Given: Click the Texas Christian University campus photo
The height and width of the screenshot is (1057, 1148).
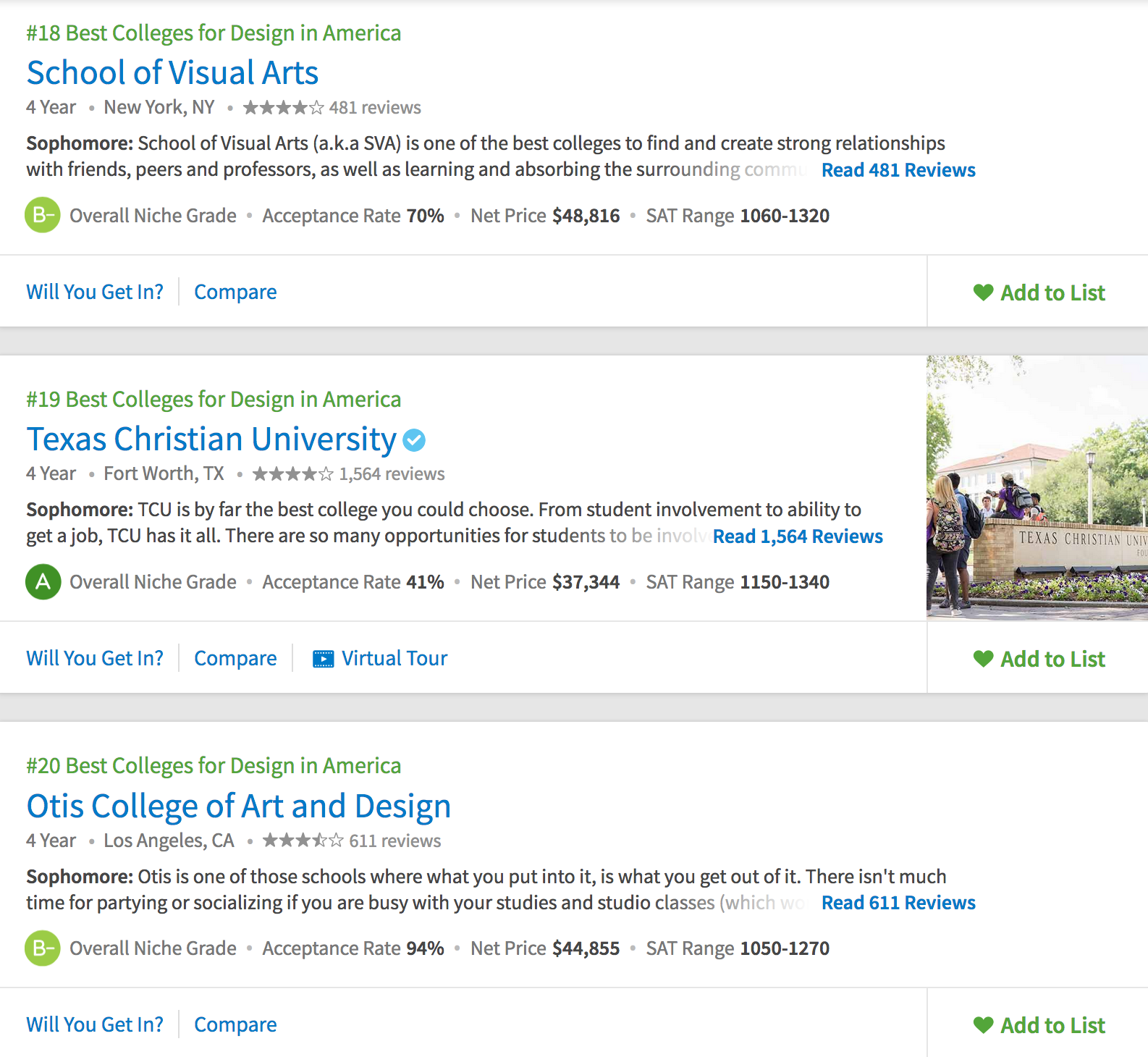Looking at the screenshot, I should [1037, 487].
